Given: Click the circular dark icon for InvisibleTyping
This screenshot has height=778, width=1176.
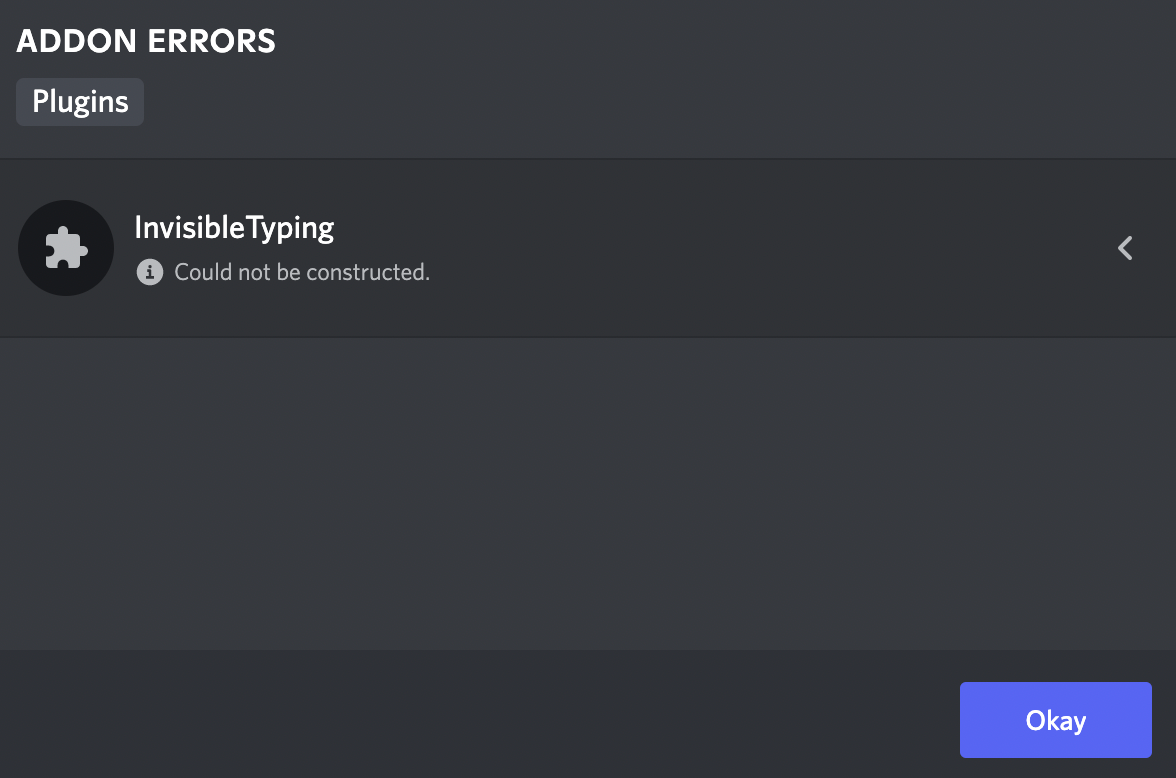Looking at the screenshot, I should point(66,247).
